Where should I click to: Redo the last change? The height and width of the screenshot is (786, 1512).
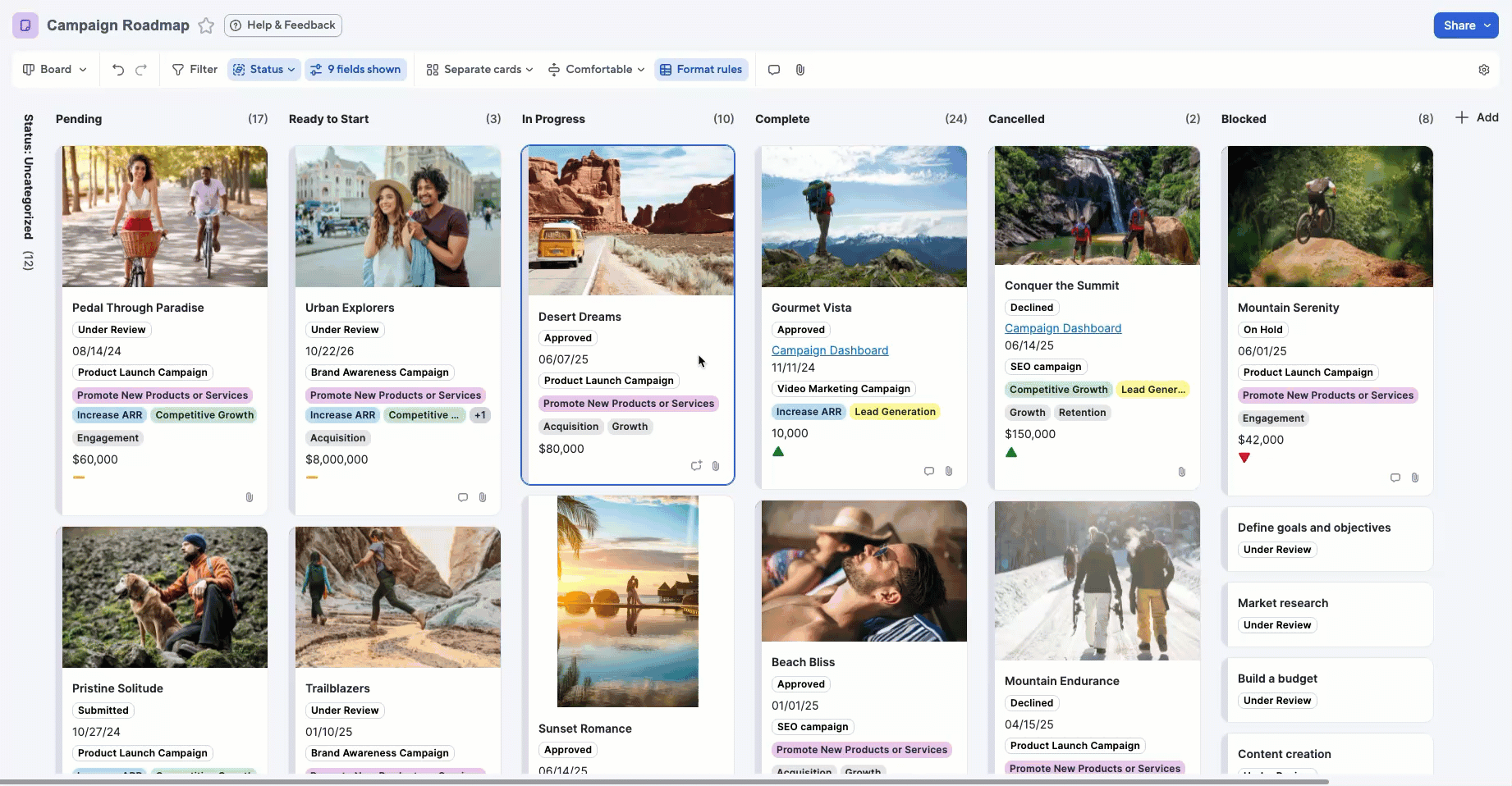click(x=142, y=69)
